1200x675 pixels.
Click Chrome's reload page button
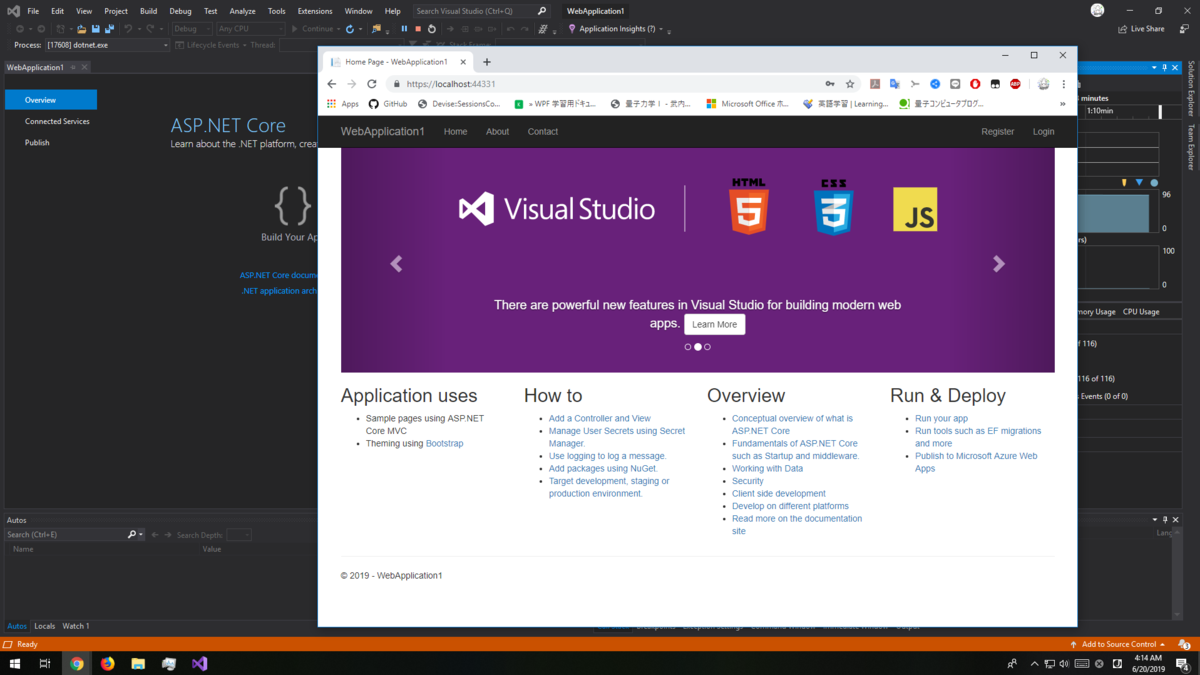(372, 84)
